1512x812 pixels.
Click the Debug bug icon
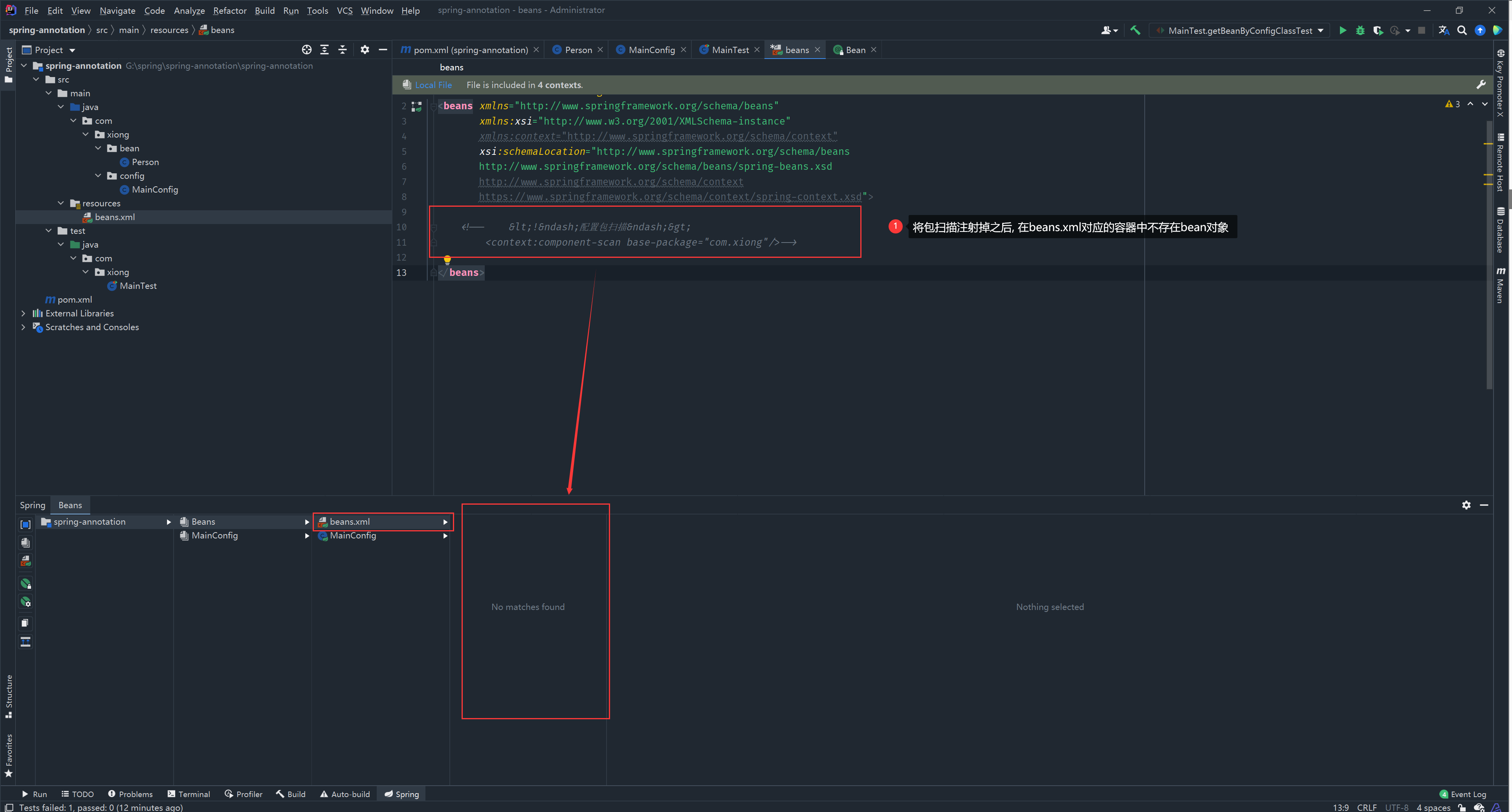coord(1360,31)
